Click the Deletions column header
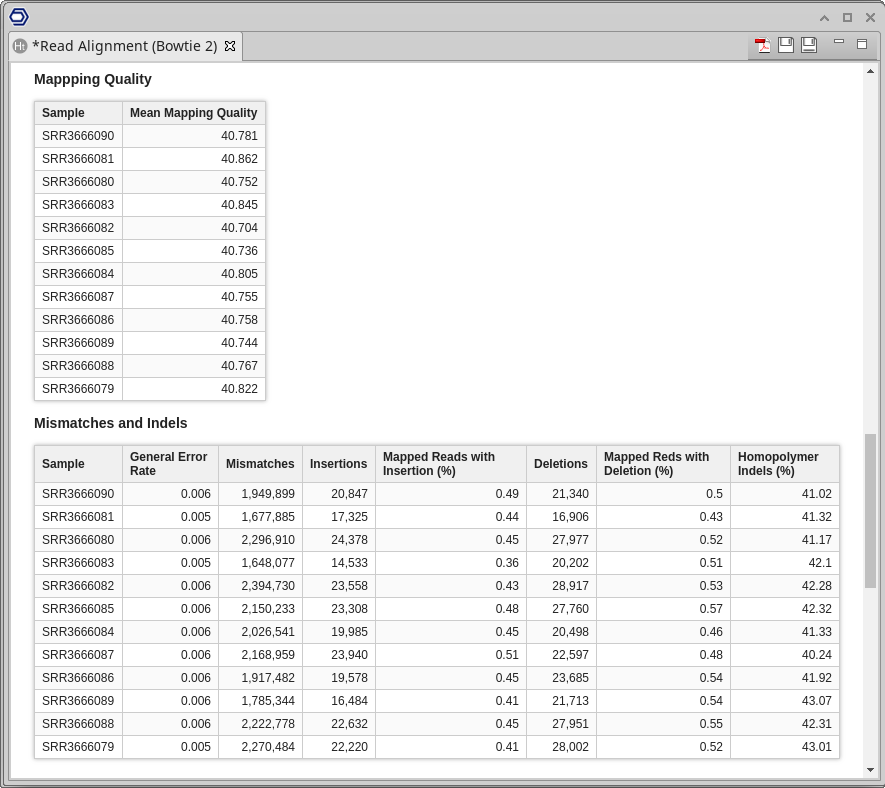 coord(560,464)
